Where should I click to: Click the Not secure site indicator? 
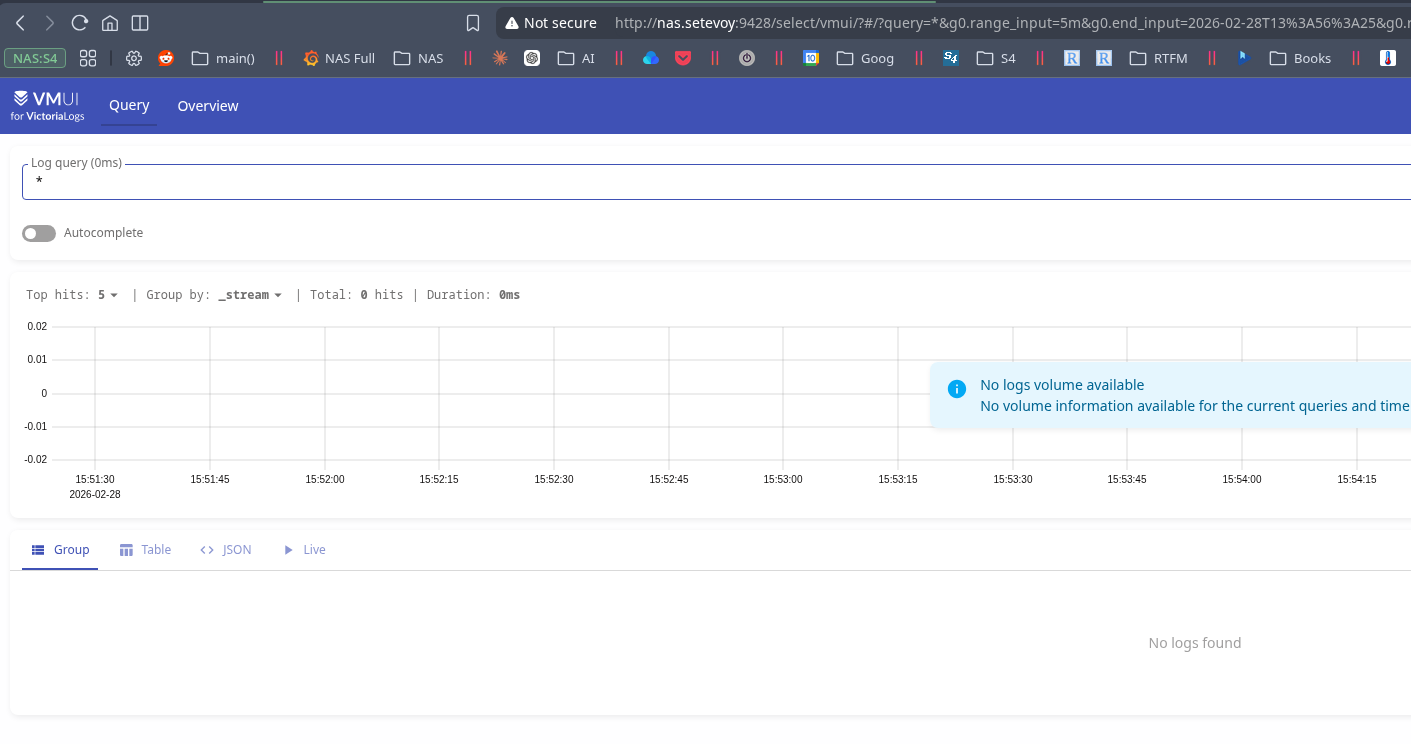point(551,23)
